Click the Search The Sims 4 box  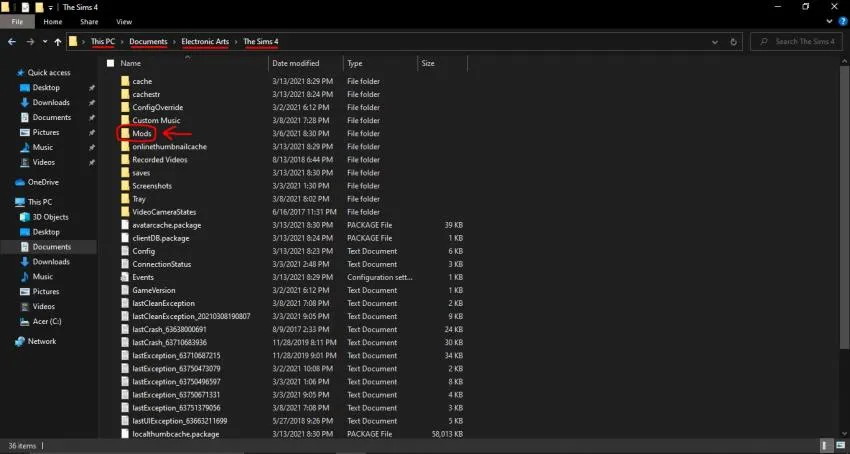coord(796,42)
